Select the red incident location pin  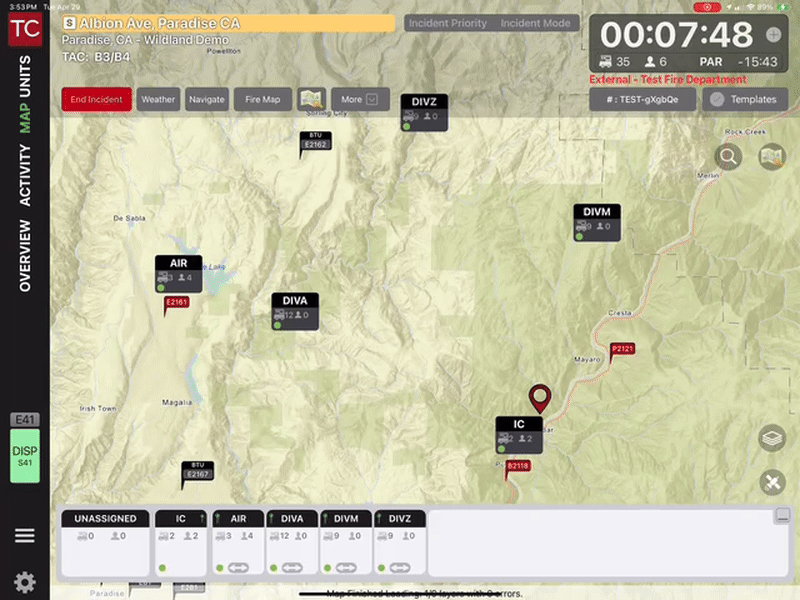541,398
